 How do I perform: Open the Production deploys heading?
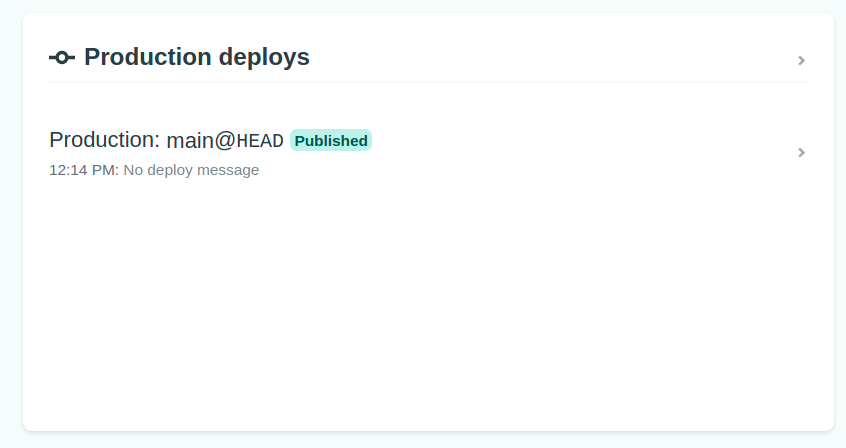coord(196,58)
